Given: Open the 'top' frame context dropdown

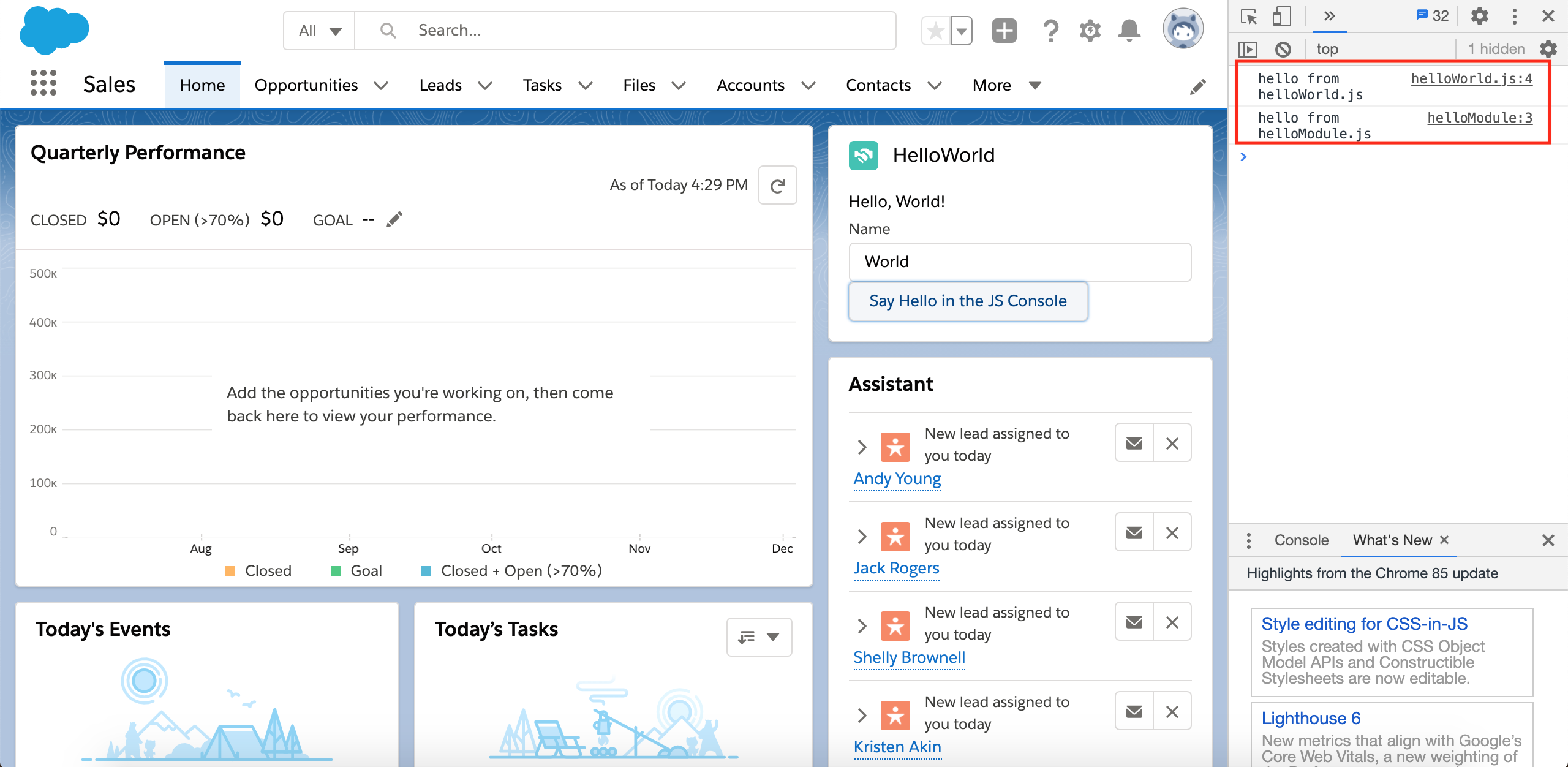Looking at the screenshot, I should coord(1328,49).
